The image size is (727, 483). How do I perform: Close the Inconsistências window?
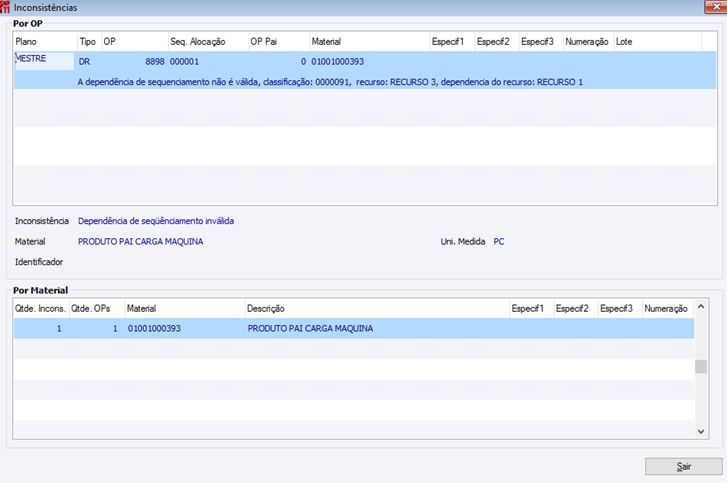(x=716, y=6)
